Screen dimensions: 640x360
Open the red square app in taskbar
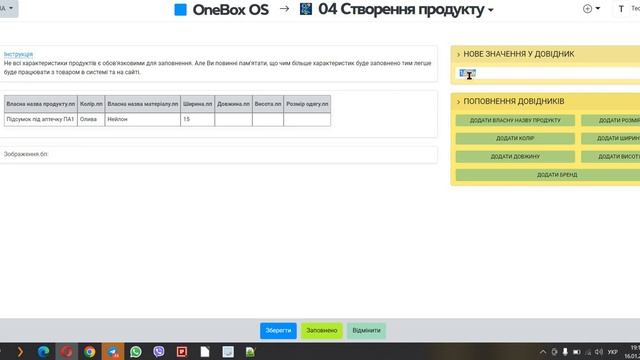pyautogui.click(x=182, y=351)
